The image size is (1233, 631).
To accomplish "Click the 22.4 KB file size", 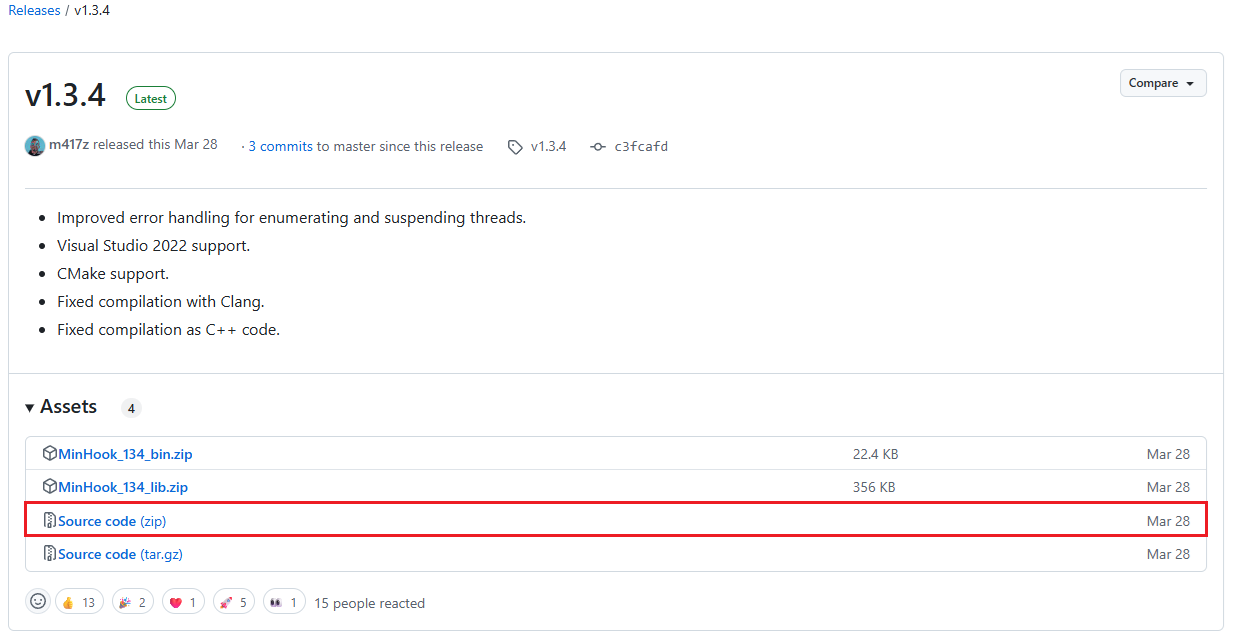I will point(875,454).
